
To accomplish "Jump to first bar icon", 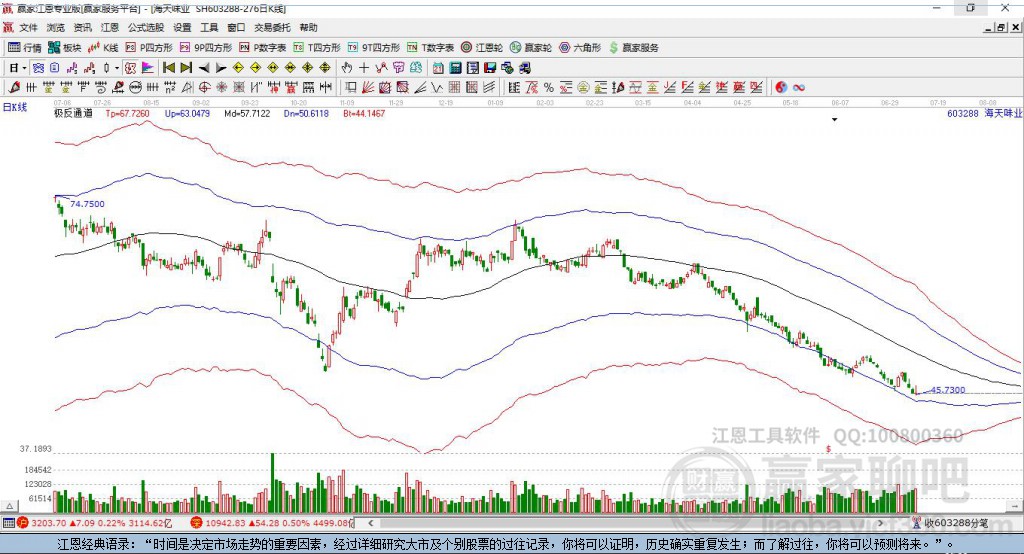I will coord(168,68).
